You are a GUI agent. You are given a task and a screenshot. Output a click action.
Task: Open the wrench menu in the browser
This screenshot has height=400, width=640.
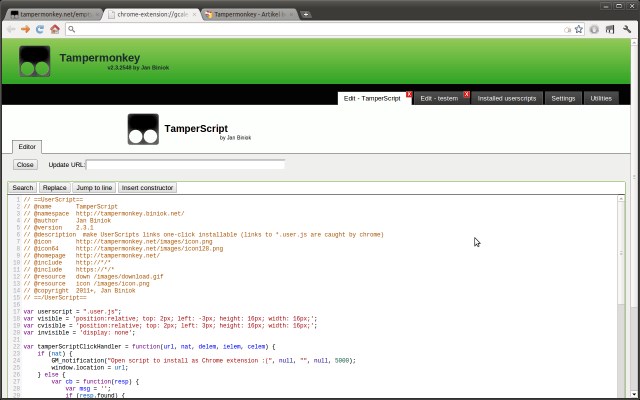(x=627, y=29)
